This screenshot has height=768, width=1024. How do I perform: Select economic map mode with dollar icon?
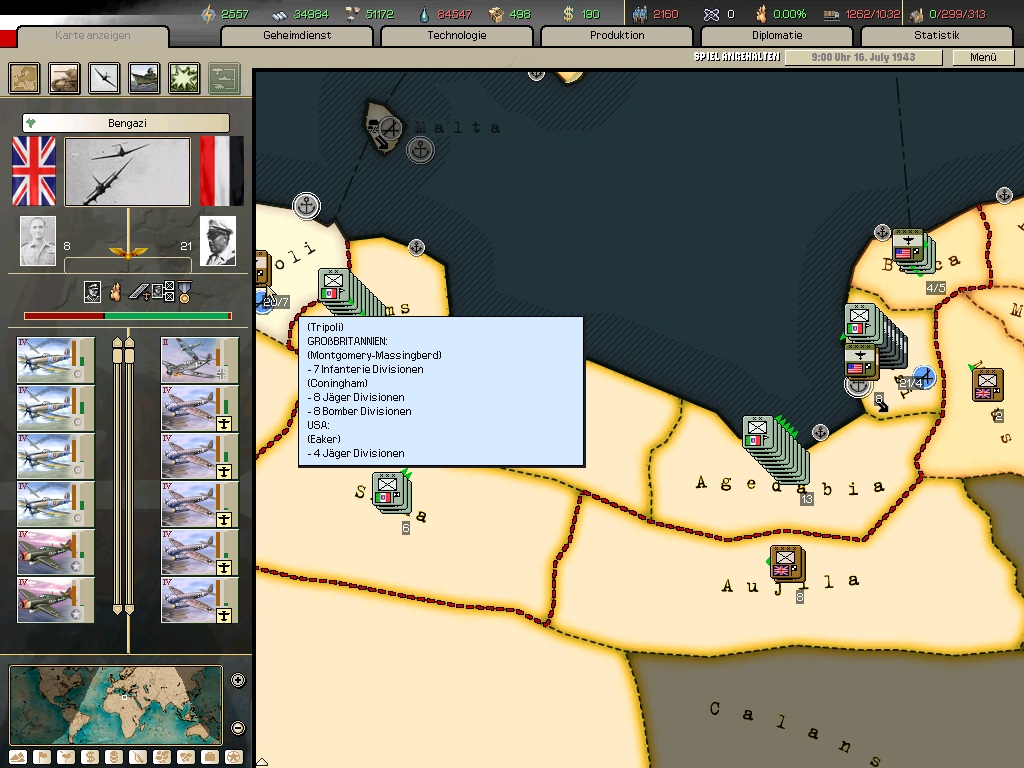coord(90,758)
